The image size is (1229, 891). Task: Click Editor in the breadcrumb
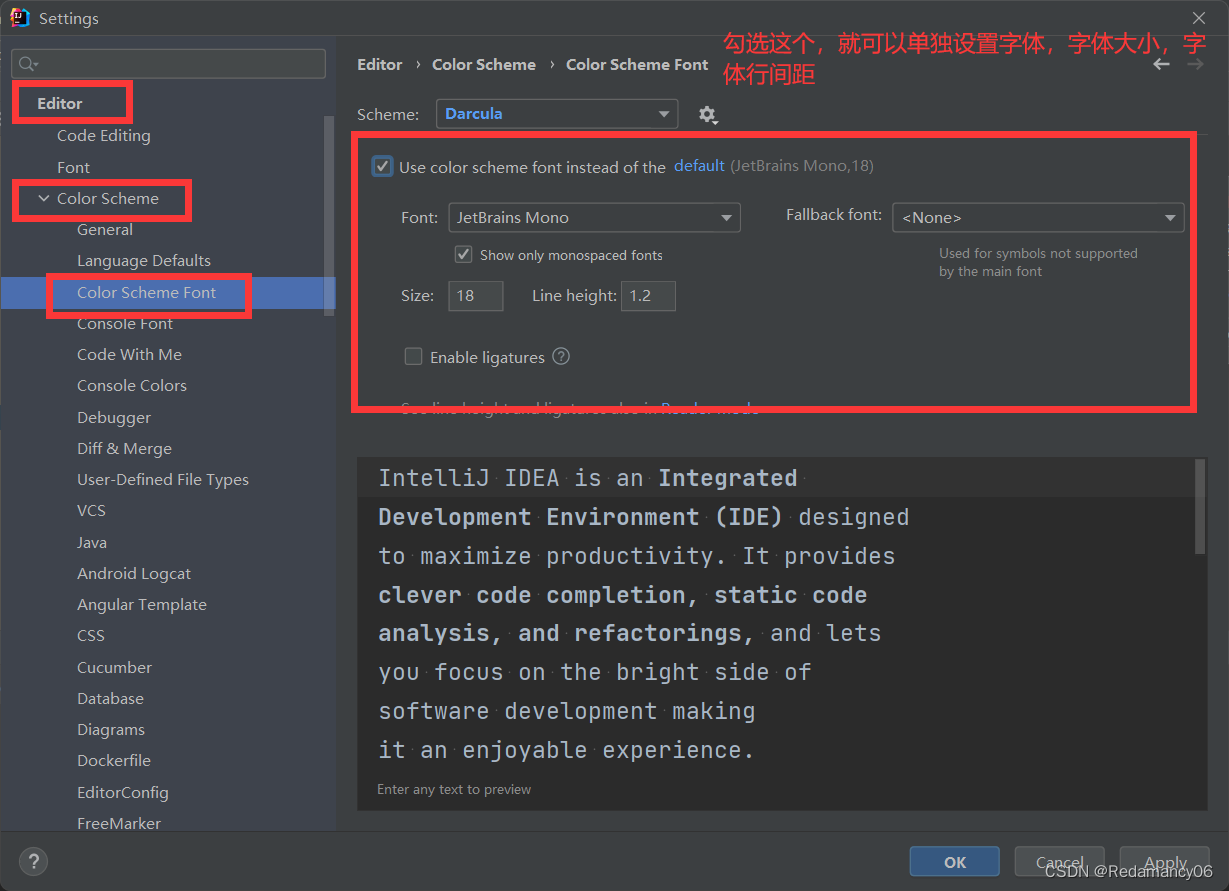[x=380, y=64]
